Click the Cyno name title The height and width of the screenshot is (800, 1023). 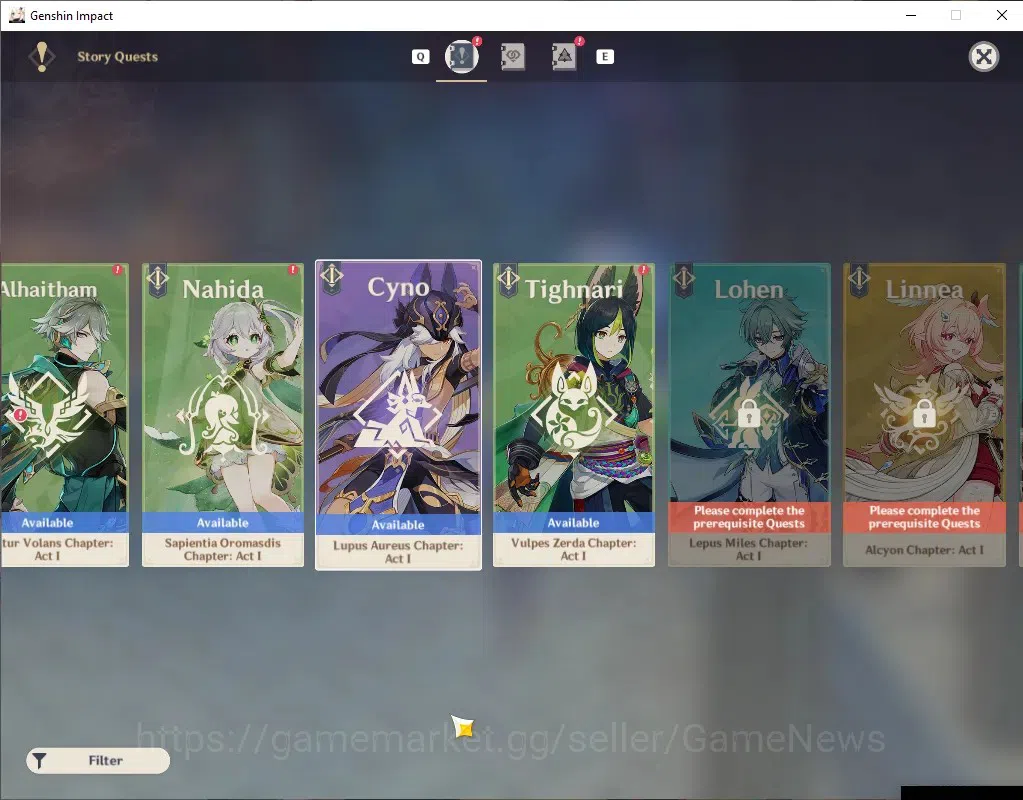(398, 287)
